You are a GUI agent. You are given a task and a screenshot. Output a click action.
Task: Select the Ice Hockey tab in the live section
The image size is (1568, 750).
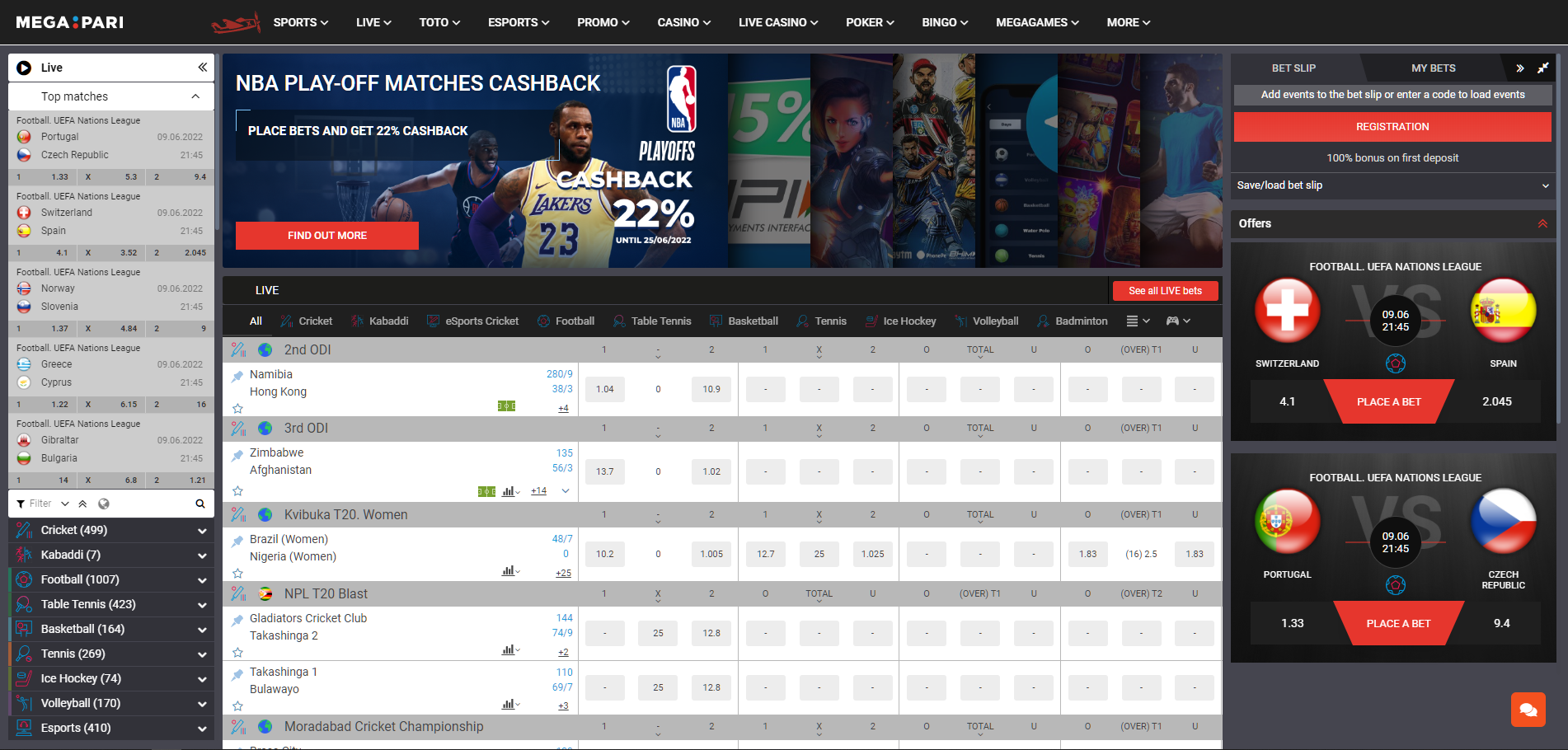[900, 321]
